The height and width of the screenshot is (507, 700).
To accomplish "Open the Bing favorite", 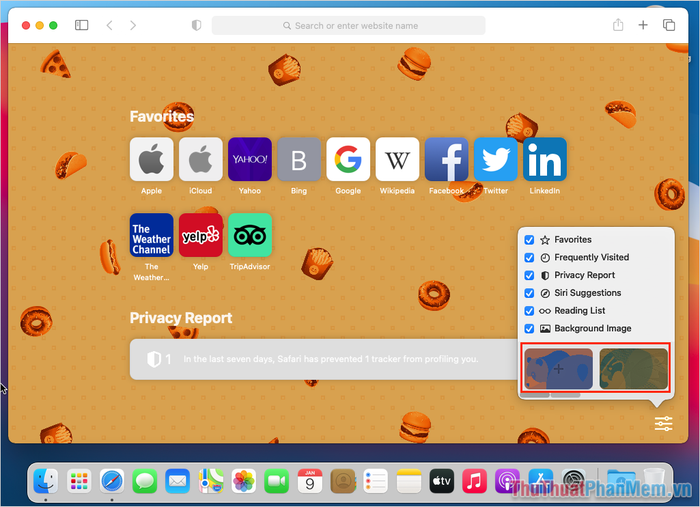I will [299, 159].
